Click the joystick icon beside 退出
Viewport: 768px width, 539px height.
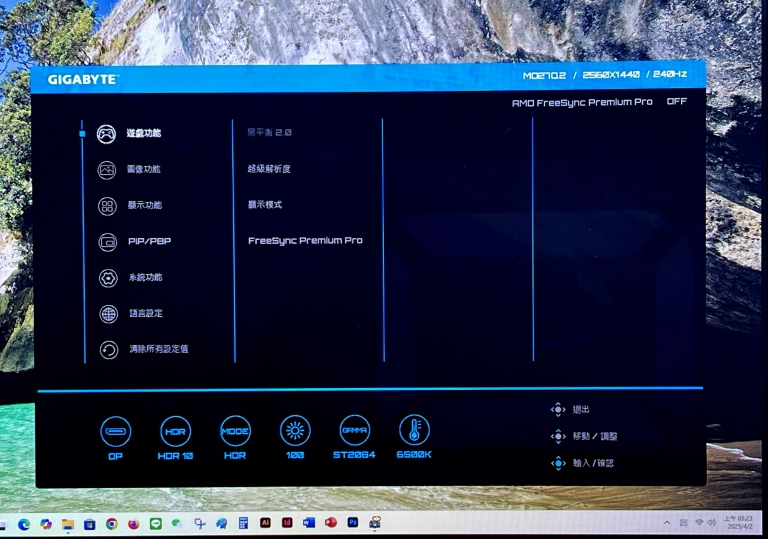click(x=558, y=409)
